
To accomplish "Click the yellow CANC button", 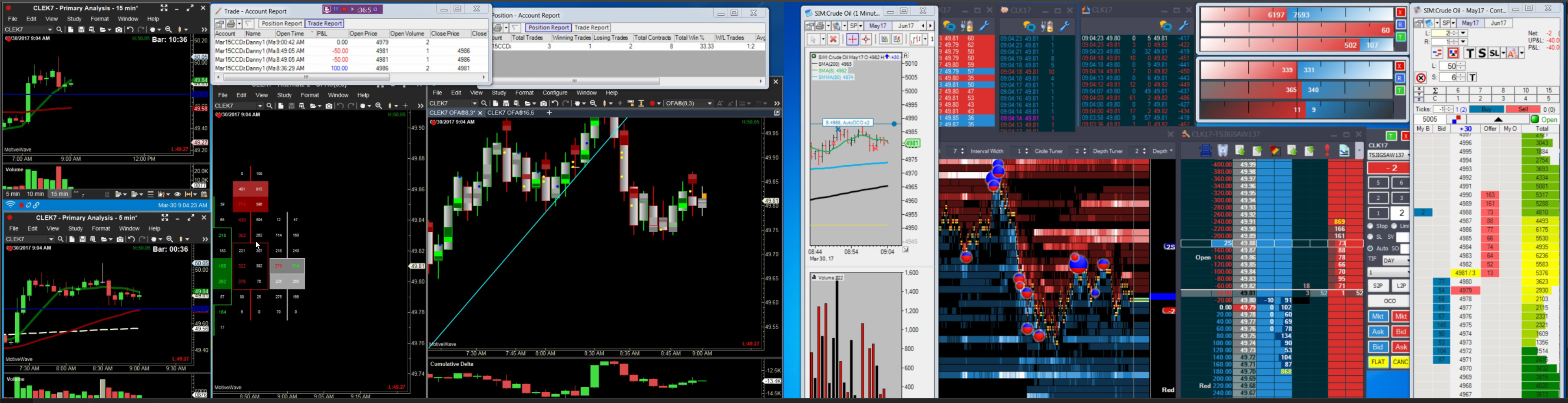I will (1401, 362).
